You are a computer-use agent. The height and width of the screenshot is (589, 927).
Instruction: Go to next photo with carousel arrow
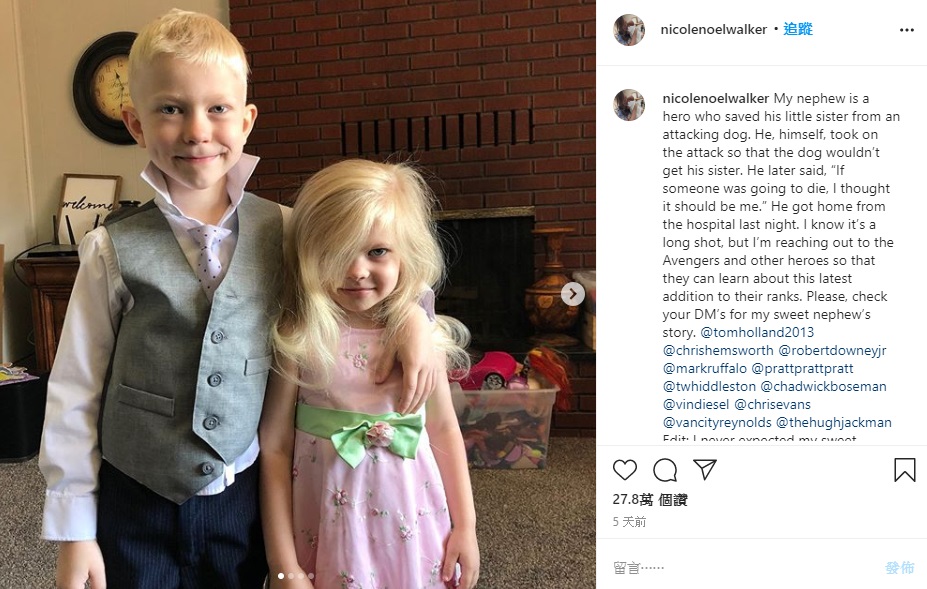click(x=572, y=294)
